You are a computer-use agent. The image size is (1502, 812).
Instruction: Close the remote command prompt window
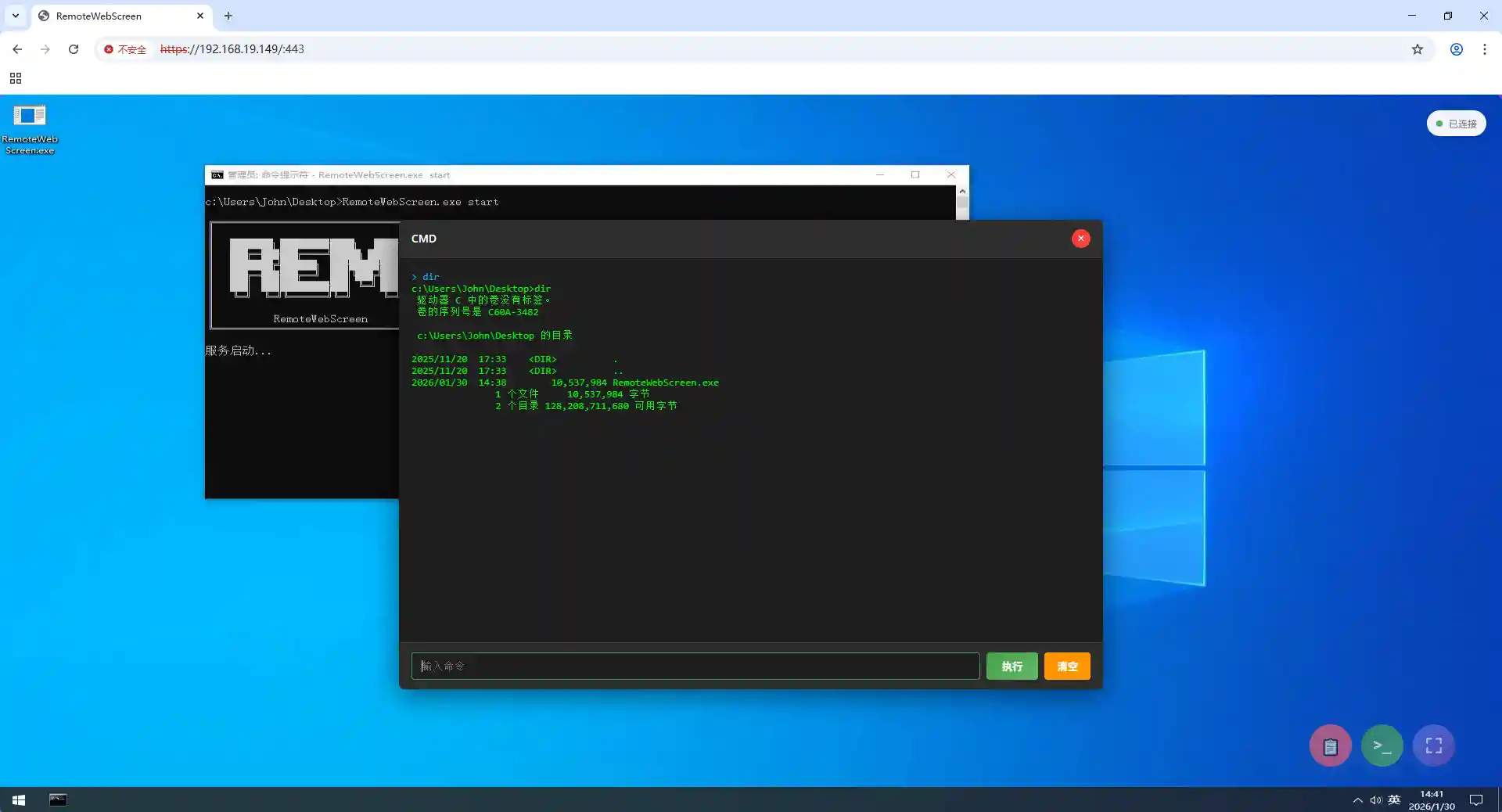point(951,175)
